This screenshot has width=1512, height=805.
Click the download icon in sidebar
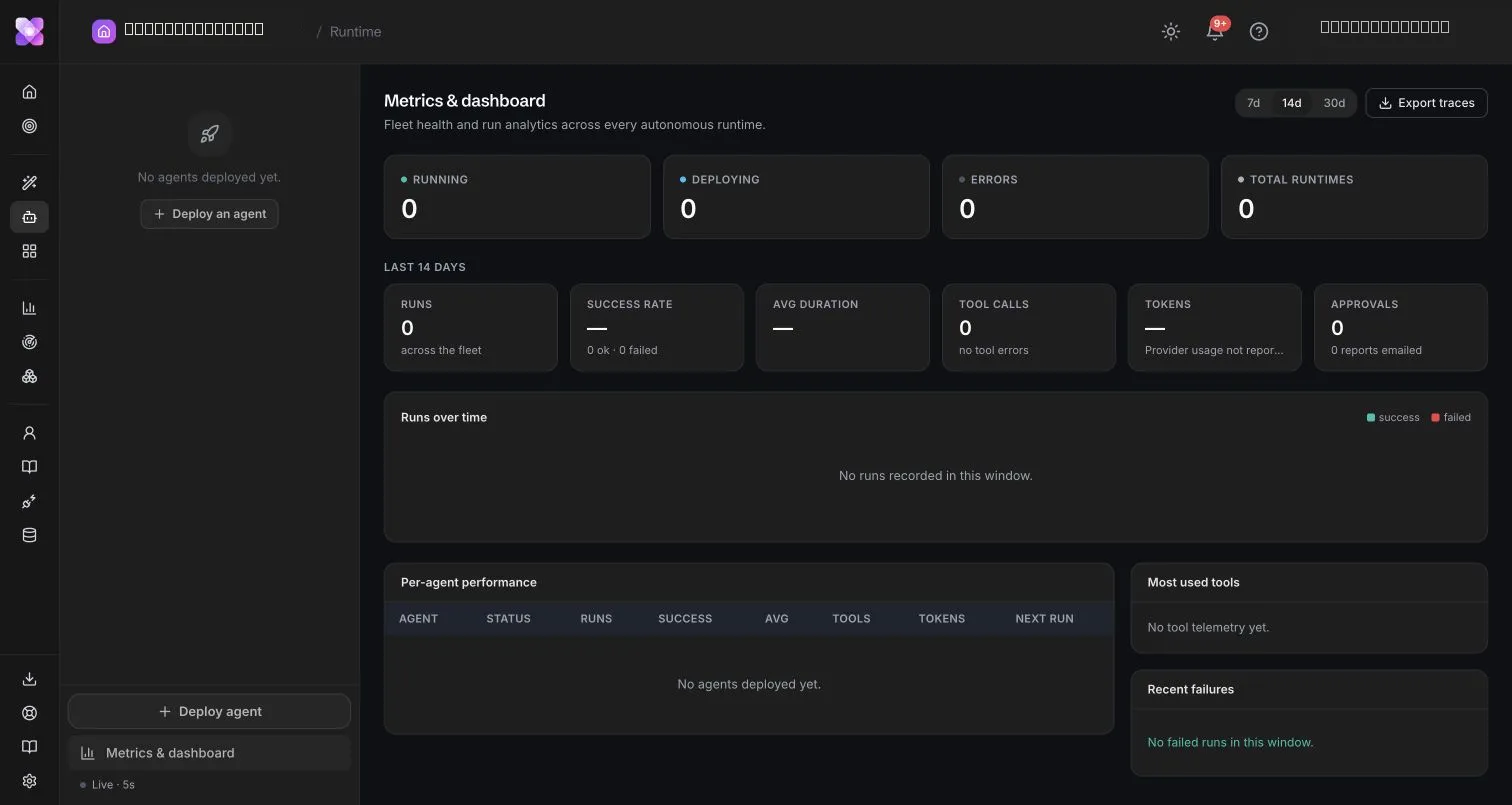(29, 679)
